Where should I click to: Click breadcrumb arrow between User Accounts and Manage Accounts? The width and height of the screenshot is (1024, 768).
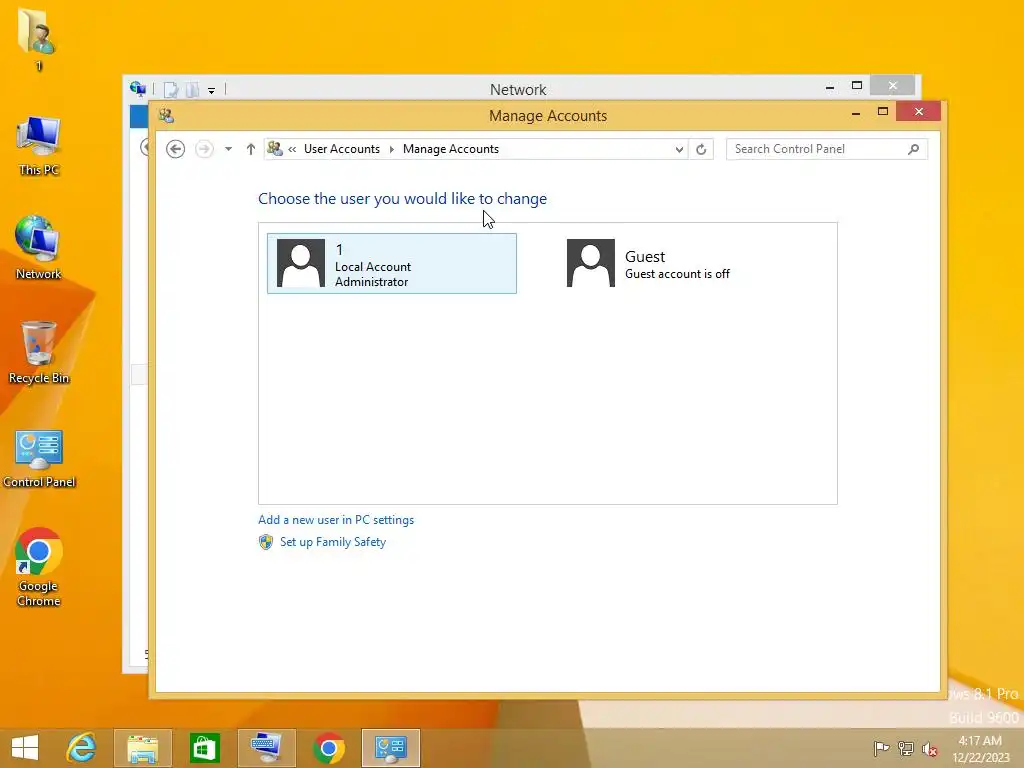click(x=391, y=150)
